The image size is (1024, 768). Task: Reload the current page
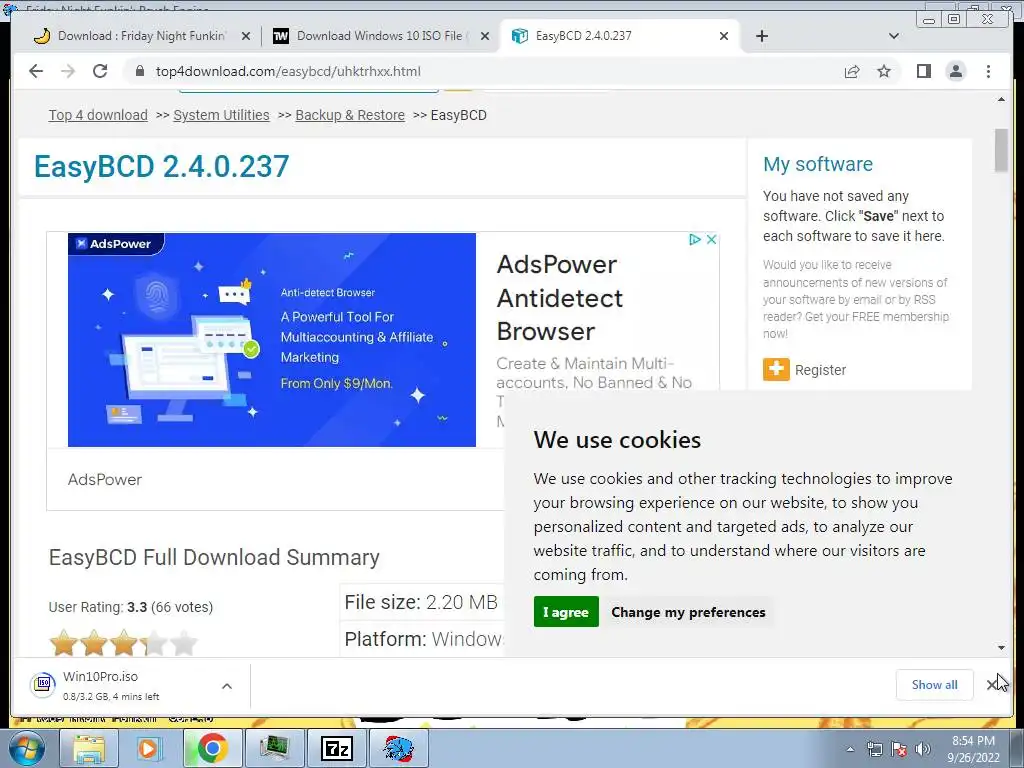tap(100, 71)
